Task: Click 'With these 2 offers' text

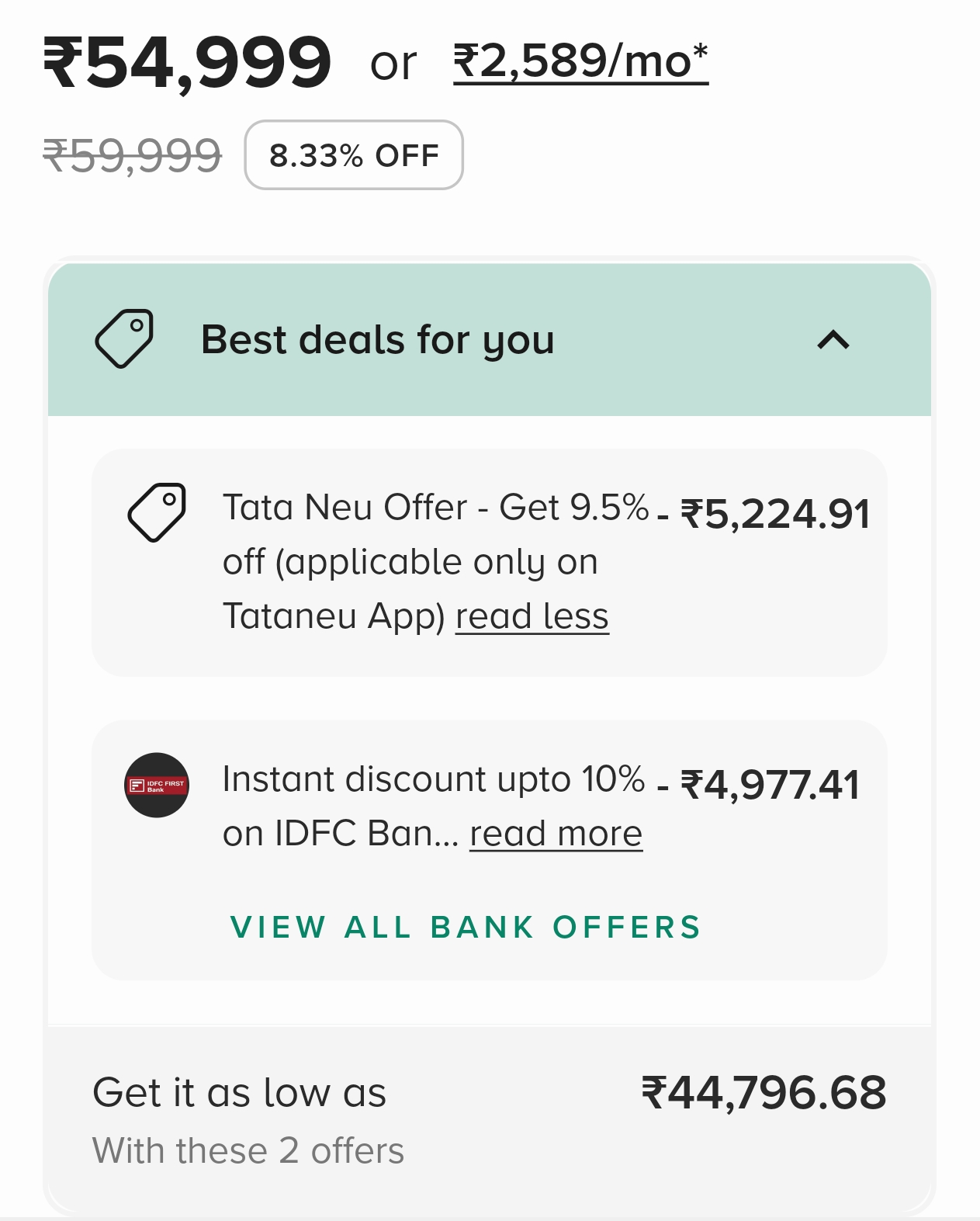Action: [248, 1150]
